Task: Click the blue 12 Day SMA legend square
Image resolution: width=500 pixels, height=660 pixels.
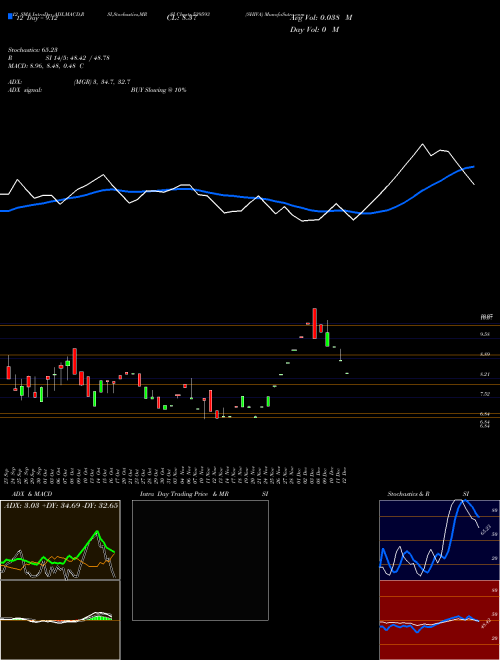Action: [10, 16]
